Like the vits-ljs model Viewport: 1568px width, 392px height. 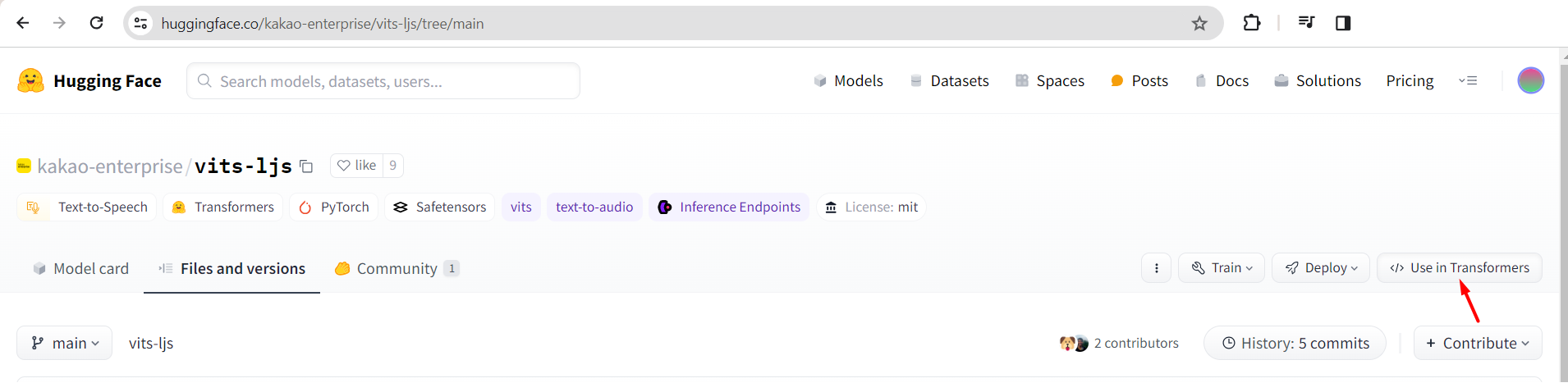tap(357, 166)
